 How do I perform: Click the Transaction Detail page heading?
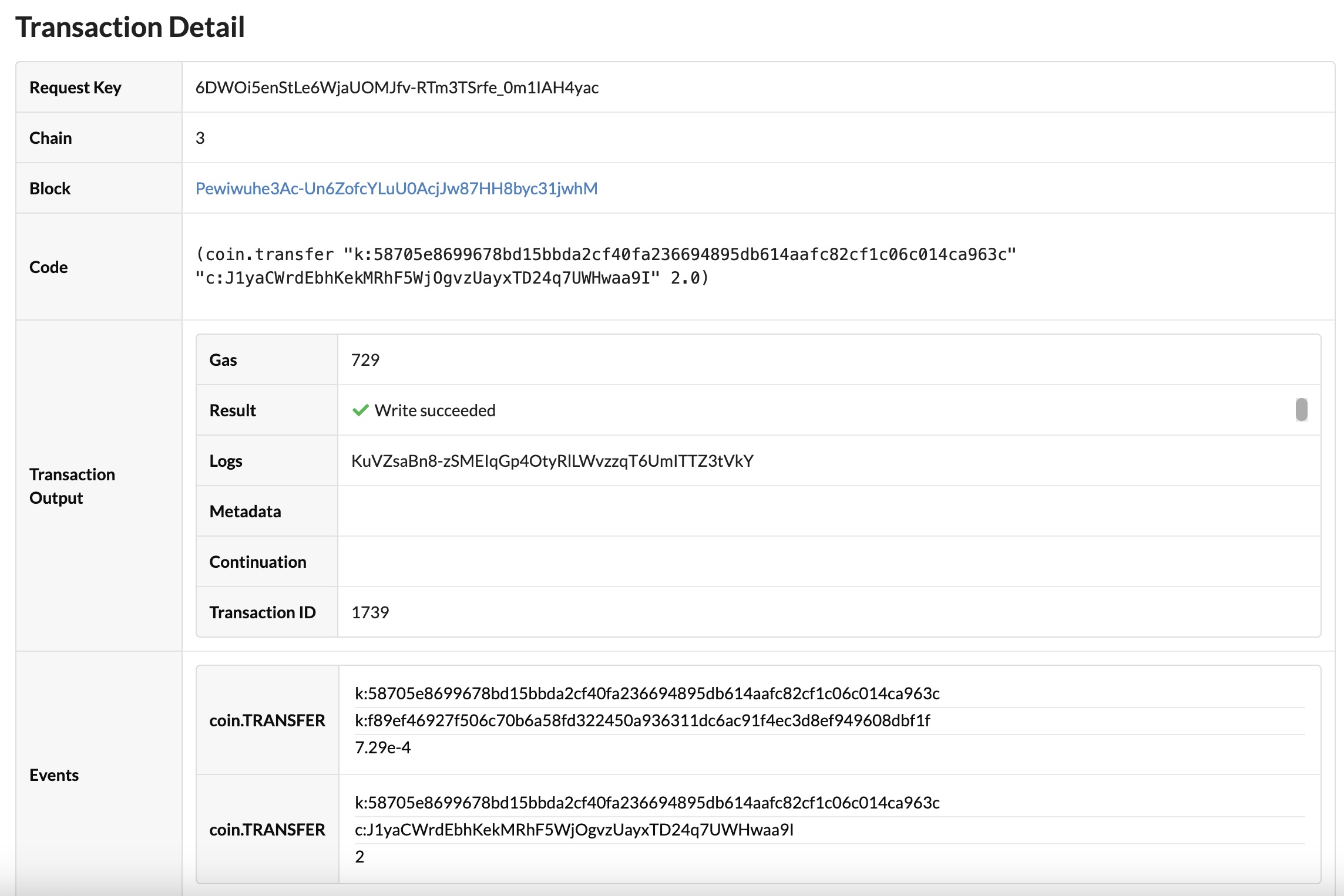tap(132, 26)
